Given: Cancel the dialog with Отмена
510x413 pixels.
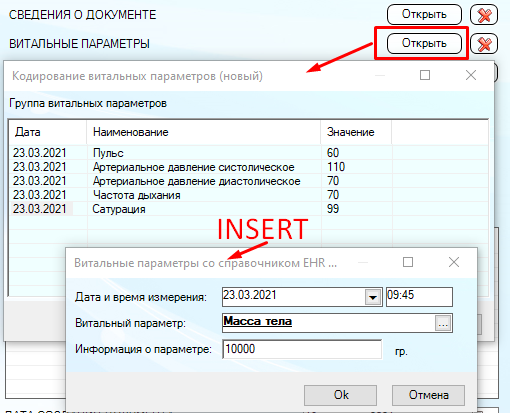Looking at the screenshot, I should (428, 395).
